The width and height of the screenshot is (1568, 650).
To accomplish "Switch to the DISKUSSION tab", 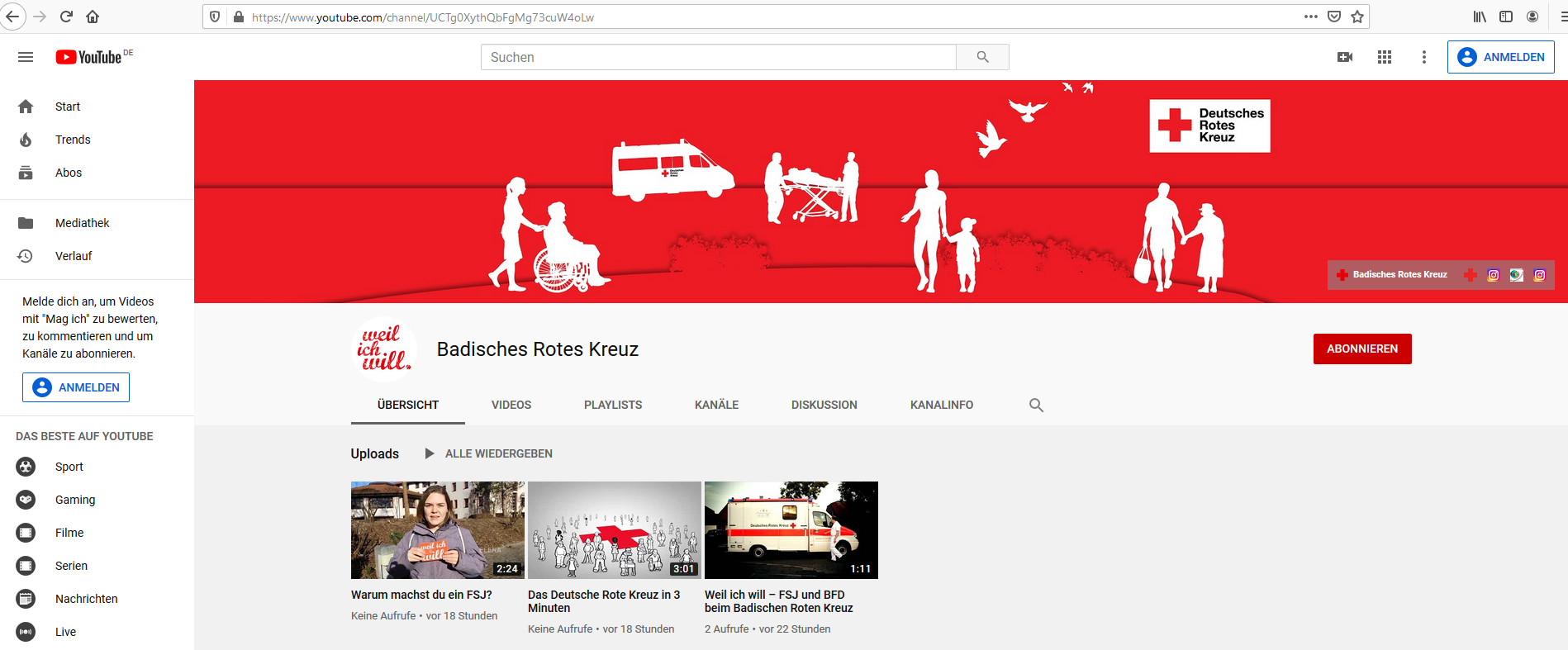I will tap(824, 405).
